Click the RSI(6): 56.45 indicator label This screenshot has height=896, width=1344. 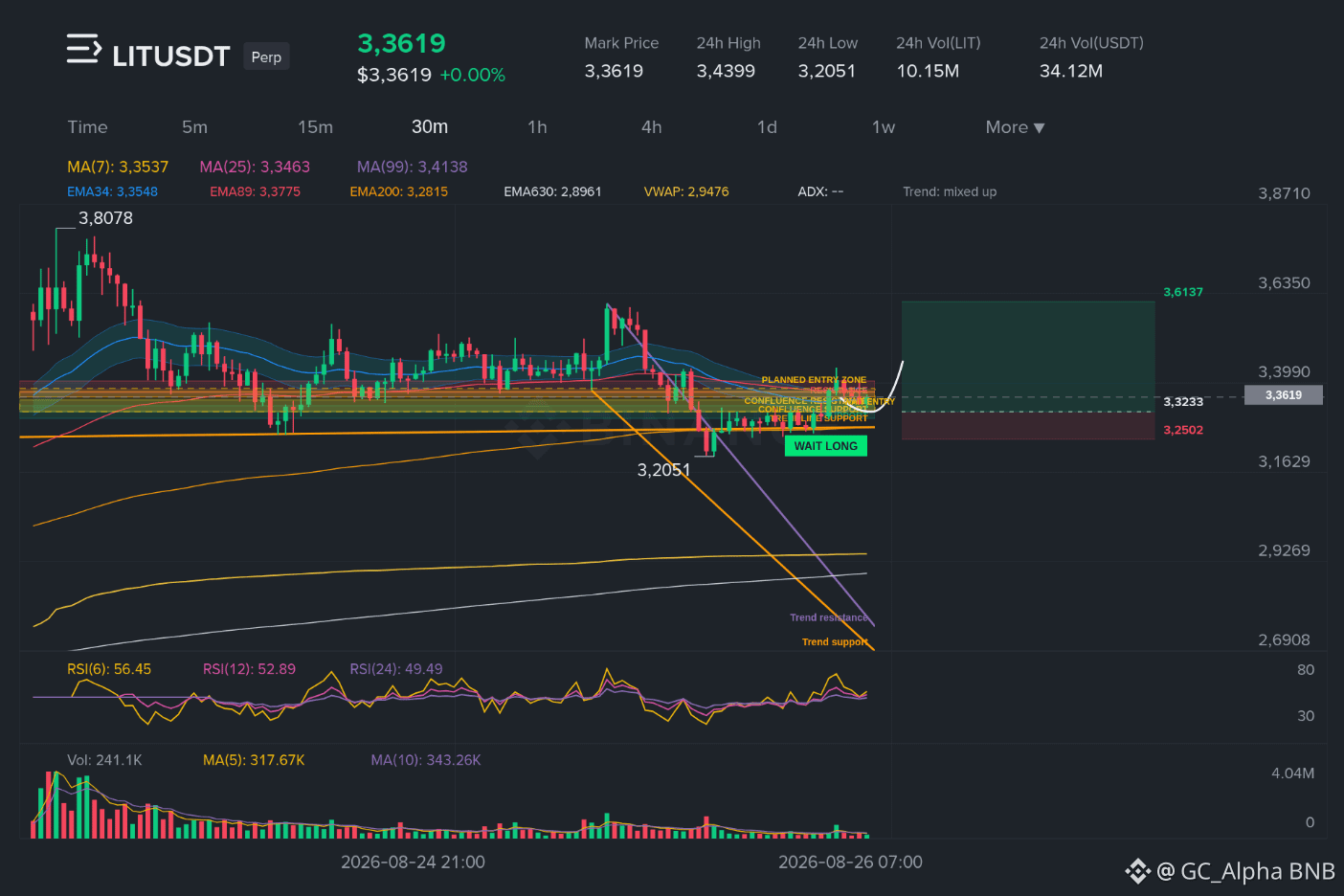pyautogui.click(x=109, y=669)
